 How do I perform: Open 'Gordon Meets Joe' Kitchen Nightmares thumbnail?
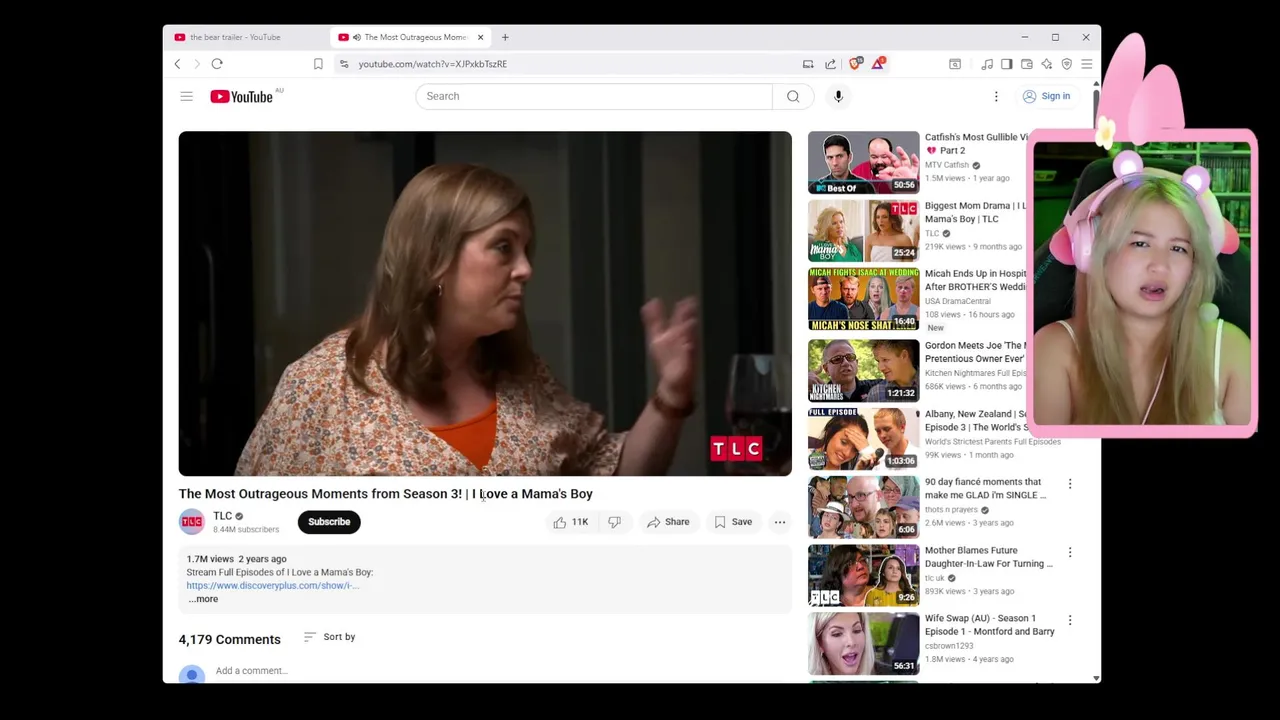(x=864, y=371)
